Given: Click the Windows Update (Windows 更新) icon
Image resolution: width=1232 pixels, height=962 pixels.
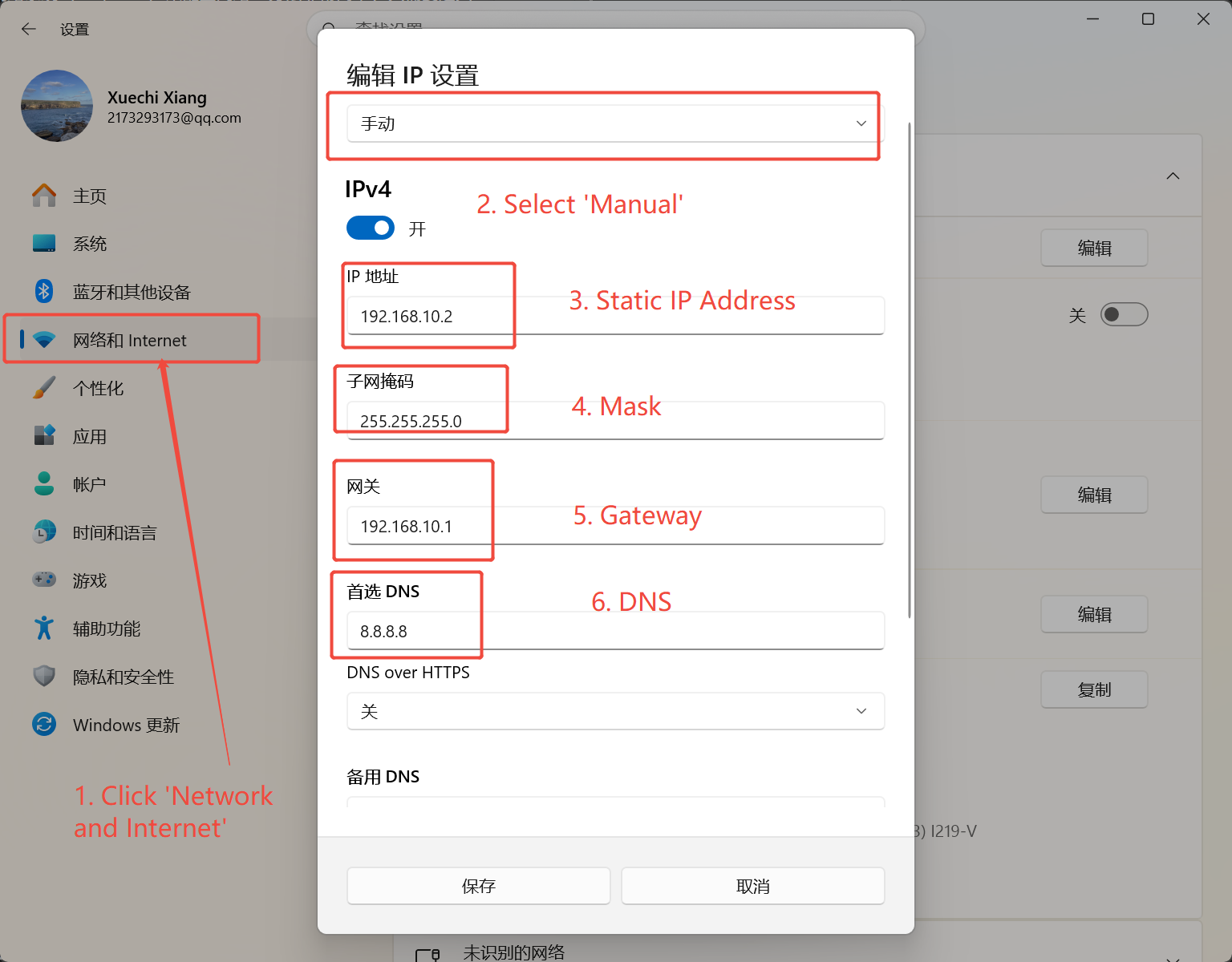Looking at the screenshot, I should coord(44,725).
